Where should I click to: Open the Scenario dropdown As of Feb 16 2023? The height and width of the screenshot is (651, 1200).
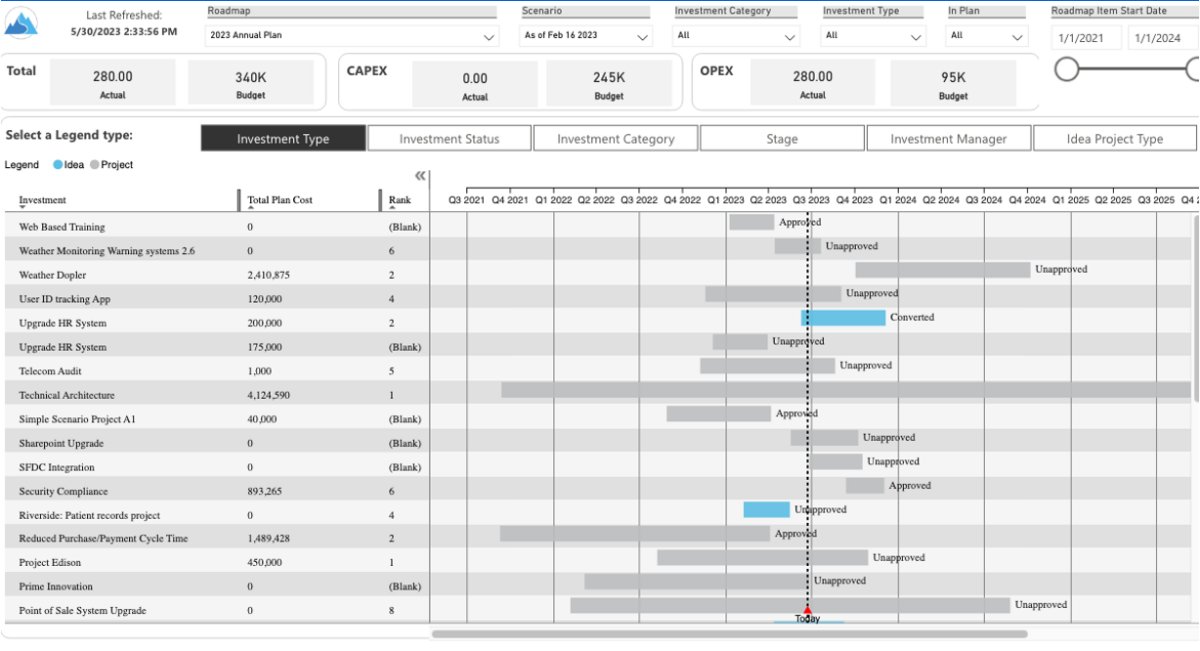642,36
